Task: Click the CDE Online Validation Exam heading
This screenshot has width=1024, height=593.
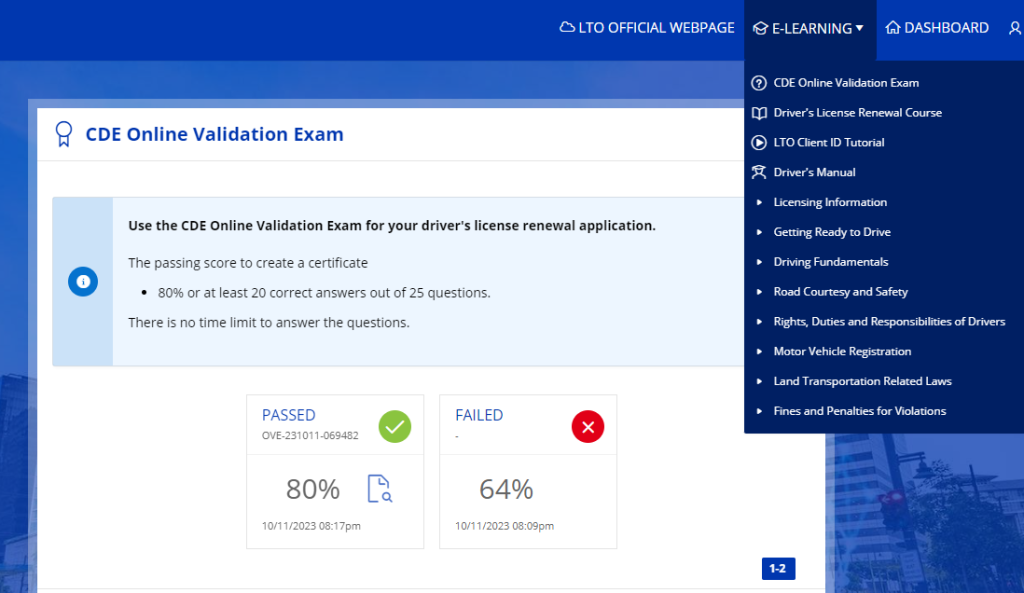Action: 214,134
